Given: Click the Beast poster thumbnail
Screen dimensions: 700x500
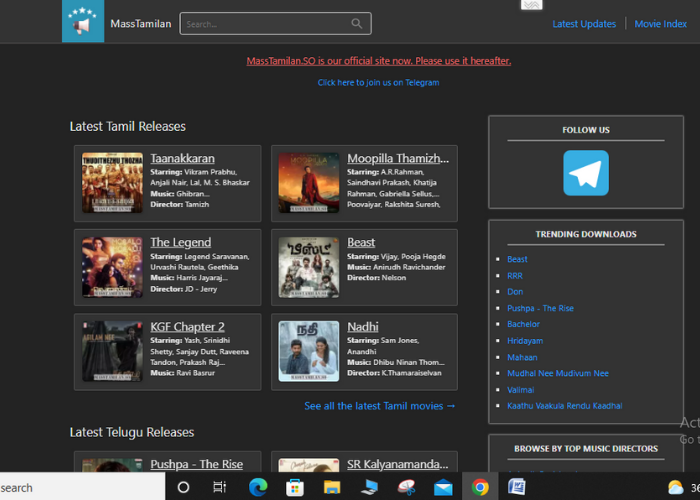Looking at the screenshot, I should point(308,267).
